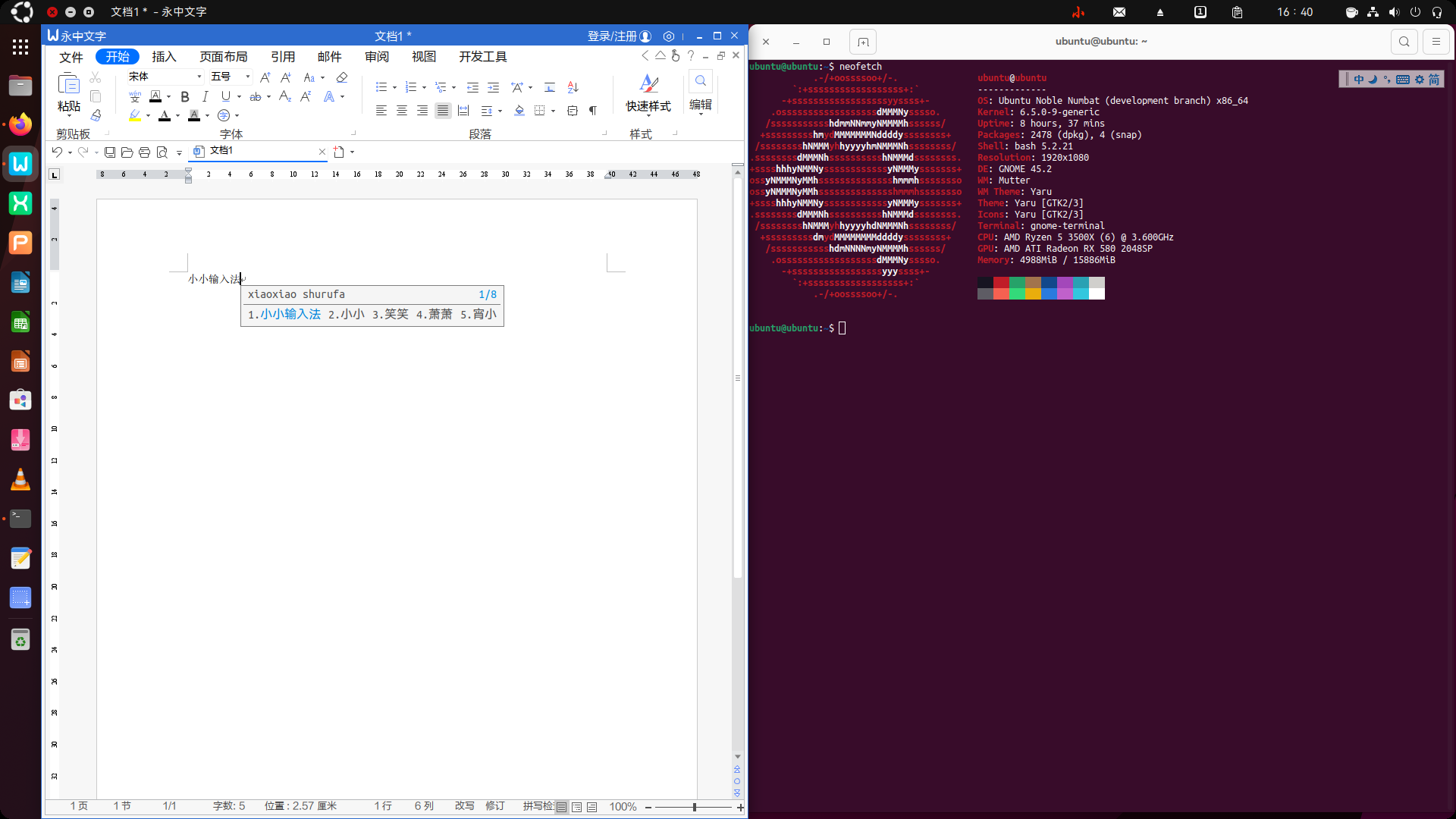
Task: Choose IME candidate 2.小小
Action: 347,314
